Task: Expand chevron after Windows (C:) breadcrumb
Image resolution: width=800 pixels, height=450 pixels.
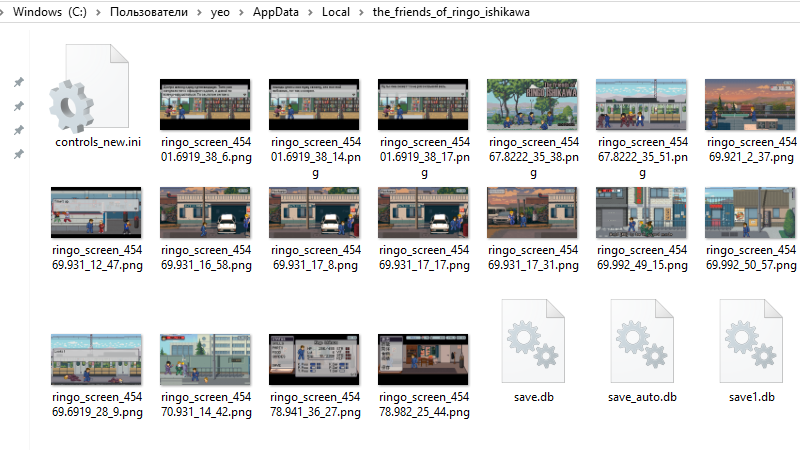Action: click(98, 12)
